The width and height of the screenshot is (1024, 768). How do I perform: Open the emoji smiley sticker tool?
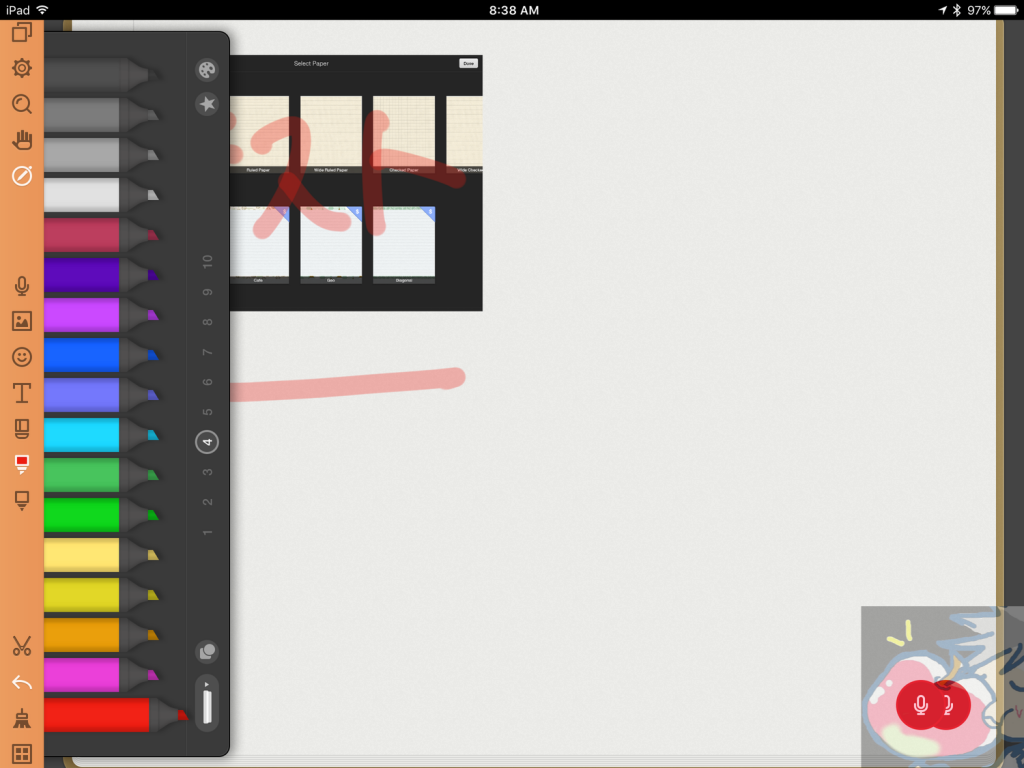click(21, 357)
